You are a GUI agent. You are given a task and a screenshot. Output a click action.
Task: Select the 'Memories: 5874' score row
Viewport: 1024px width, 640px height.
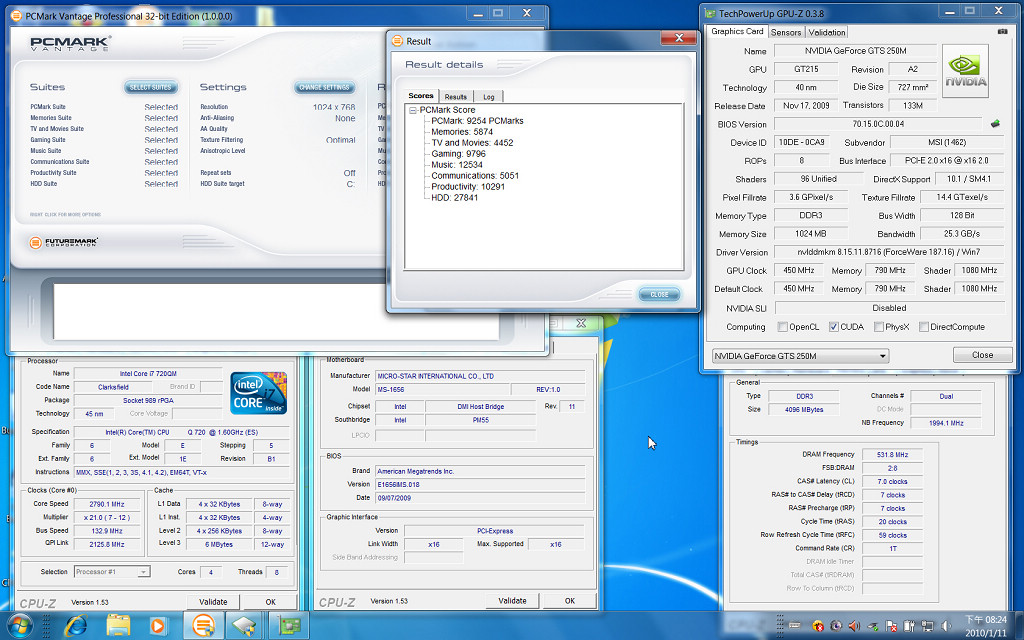click(462, 132)
